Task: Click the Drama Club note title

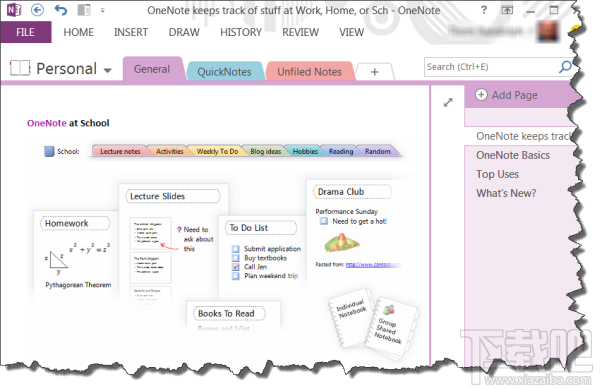Action: 341,192
